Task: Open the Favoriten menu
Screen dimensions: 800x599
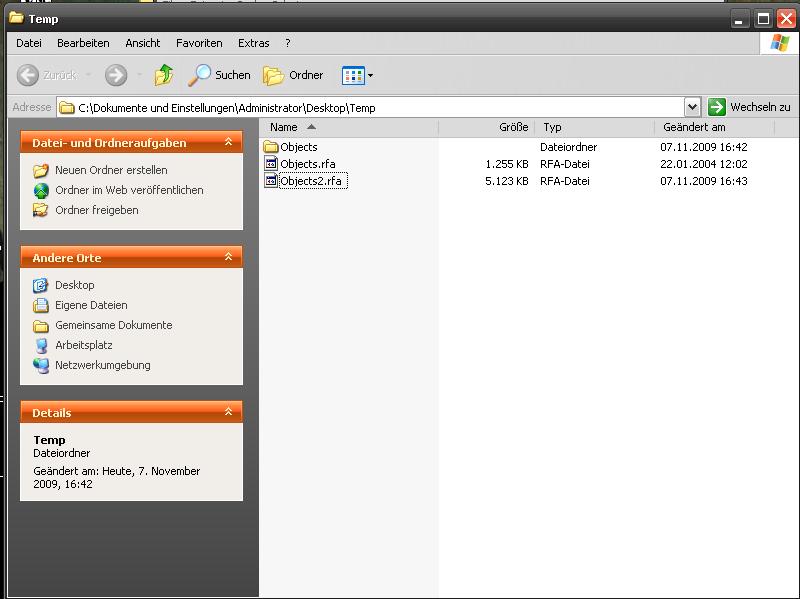Action: (199, 43)
